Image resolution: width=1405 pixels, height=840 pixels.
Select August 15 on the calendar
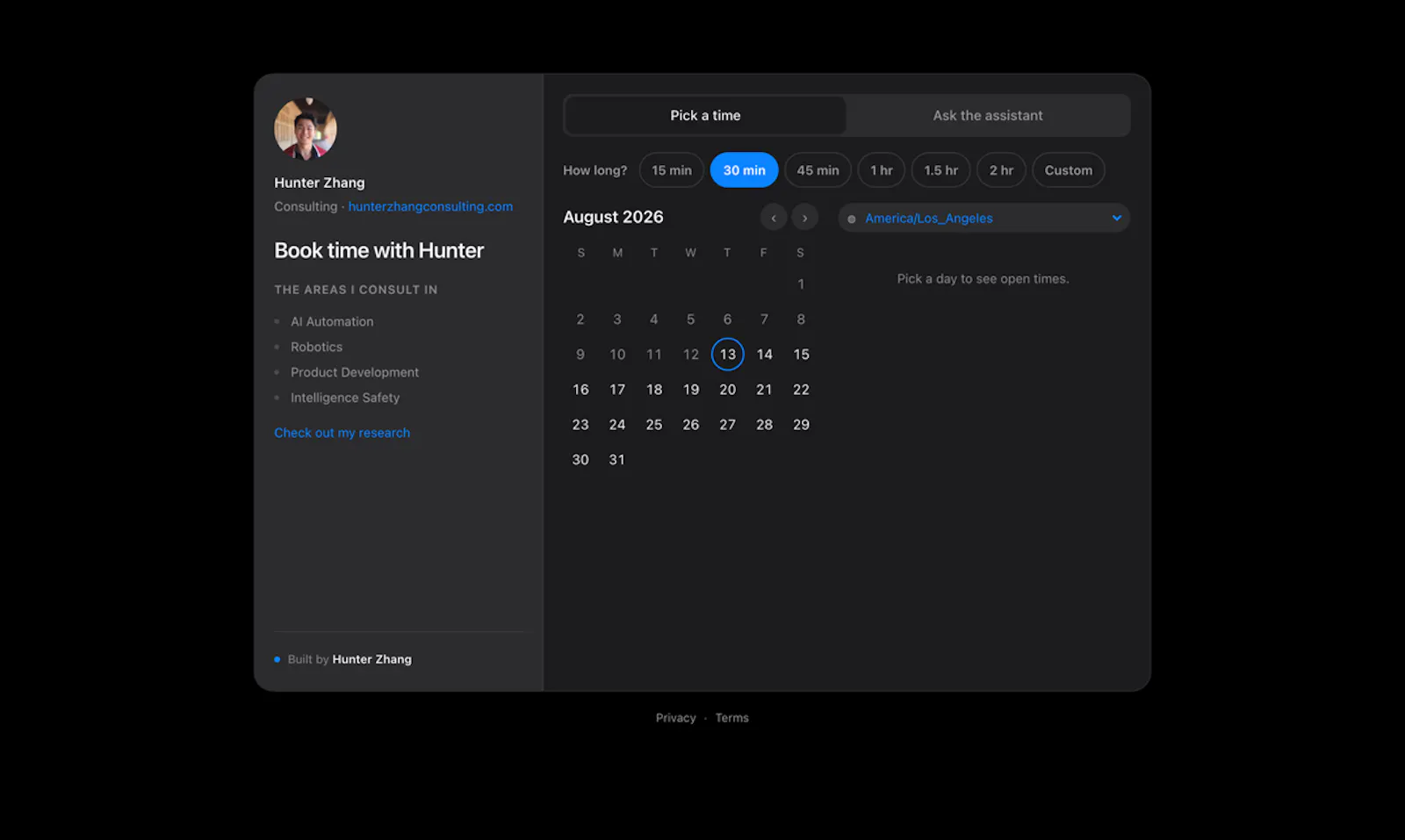801,355
